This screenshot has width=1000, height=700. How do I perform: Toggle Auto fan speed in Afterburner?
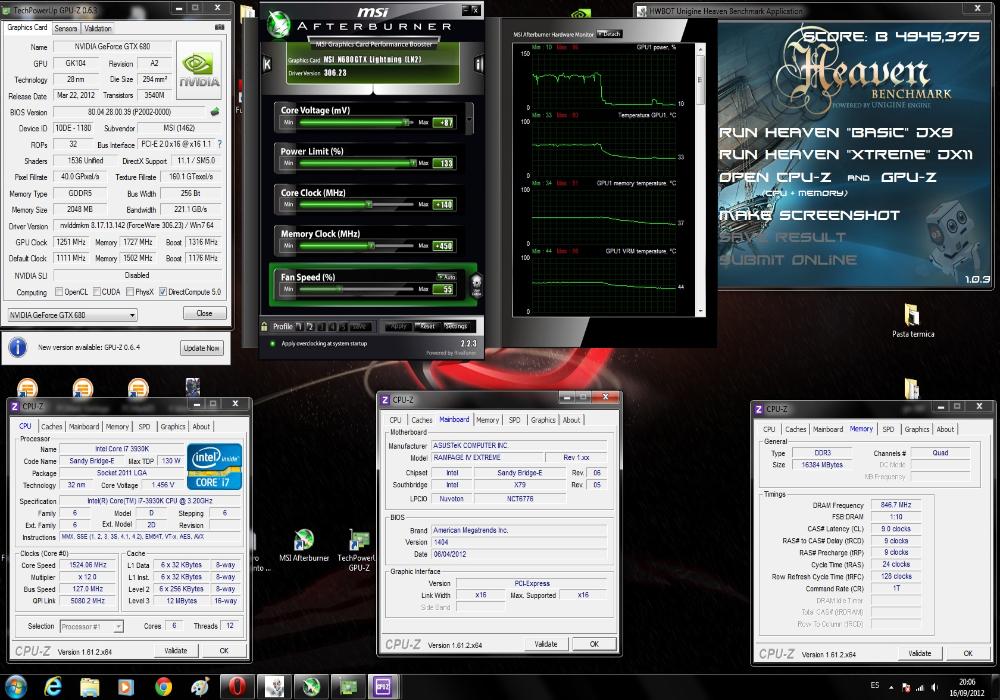coord(446,277)
